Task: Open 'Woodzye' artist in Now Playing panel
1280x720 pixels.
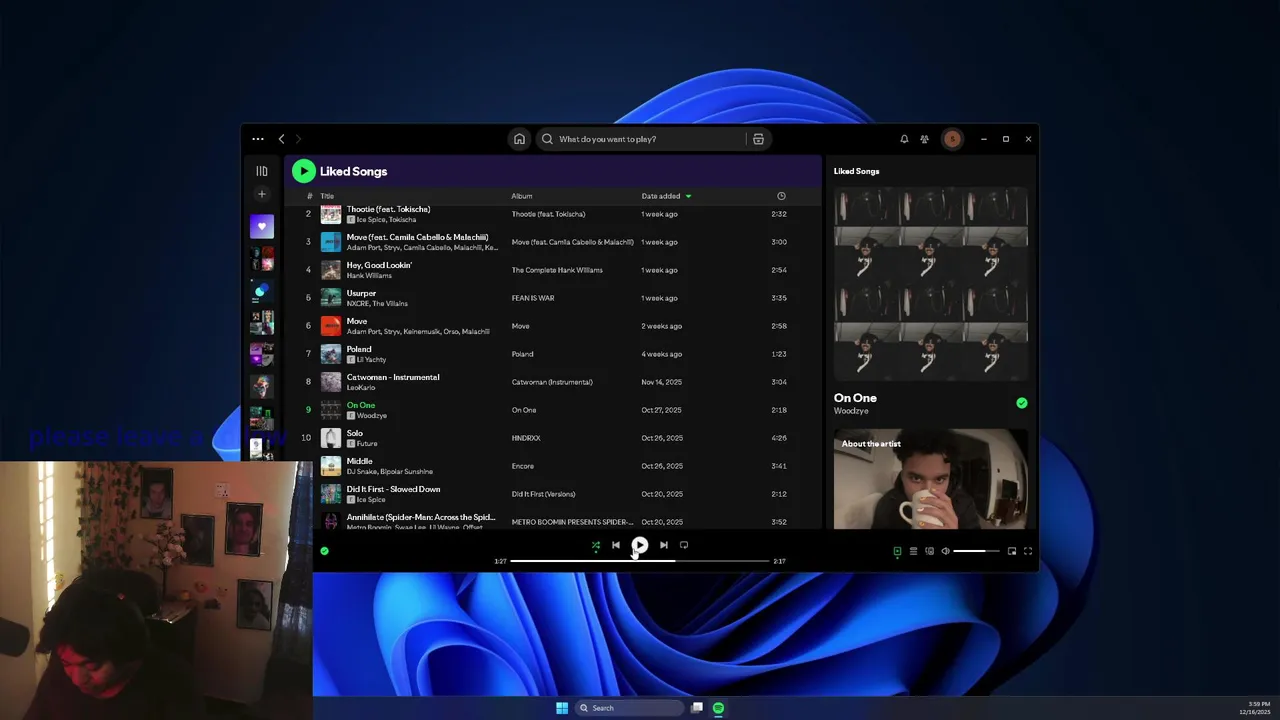Action: pos(851,411)
